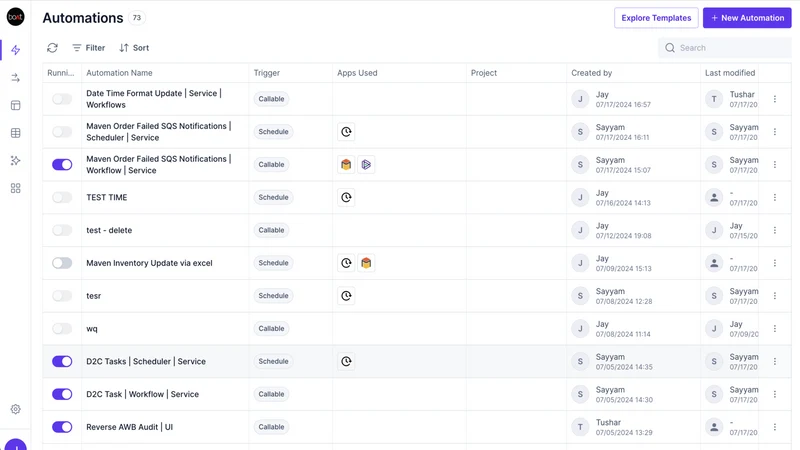Open the TEST TIME automation
This screenshot has height=450, width=800.
[107, 197]
